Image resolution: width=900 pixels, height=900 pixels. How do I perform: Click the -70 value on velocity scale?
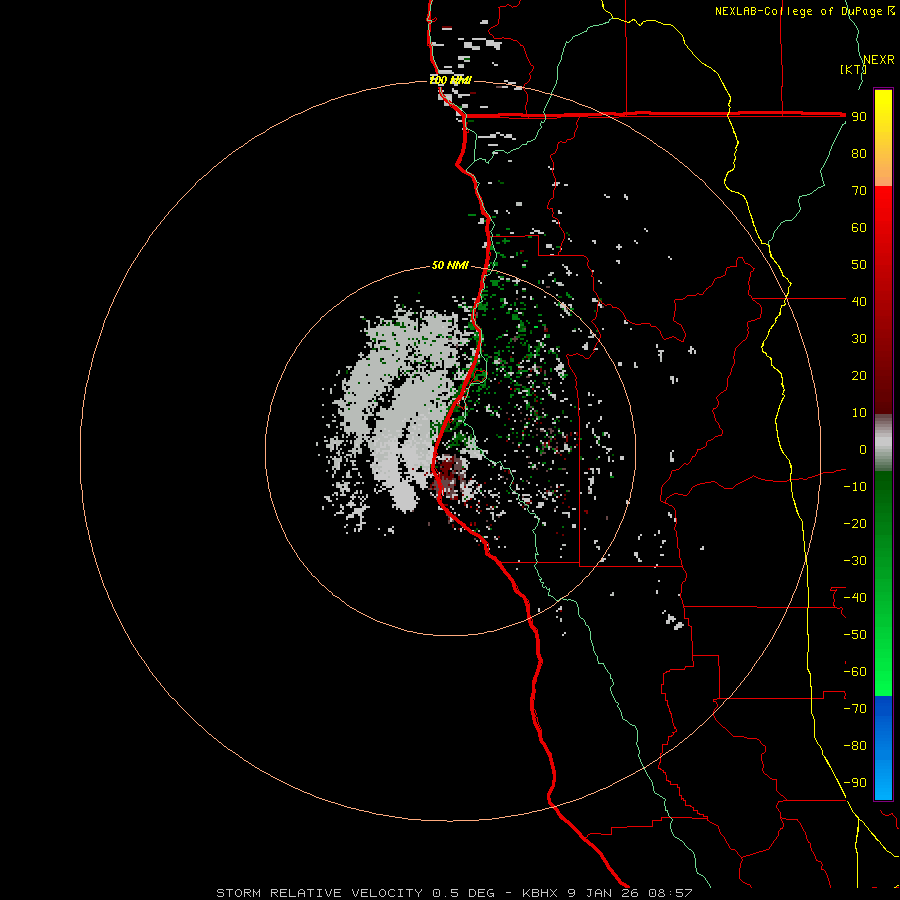855,708
